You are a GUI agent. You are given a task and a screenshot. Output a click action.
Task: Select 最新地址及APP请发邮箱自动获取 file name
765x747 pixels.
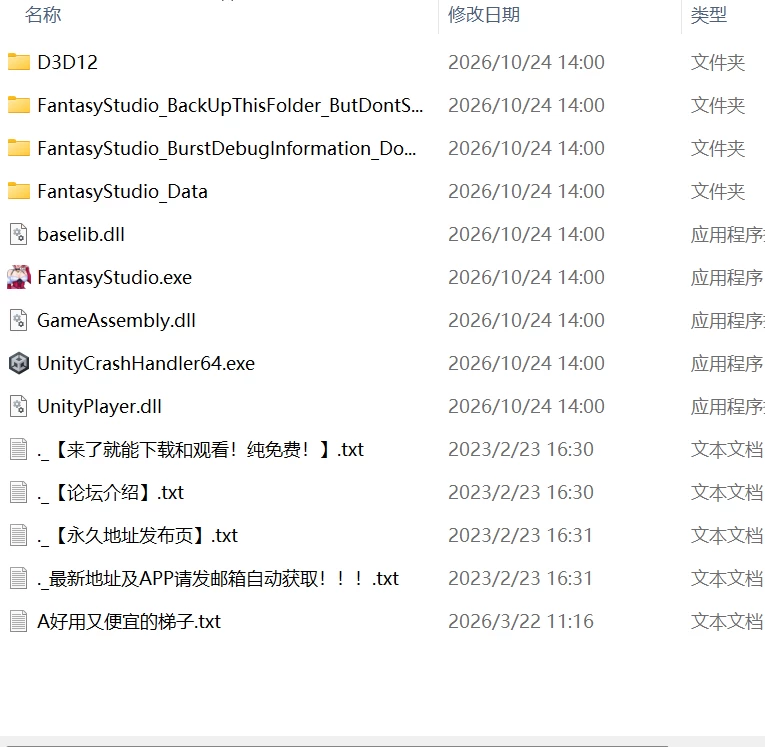[x=218, y=578]
